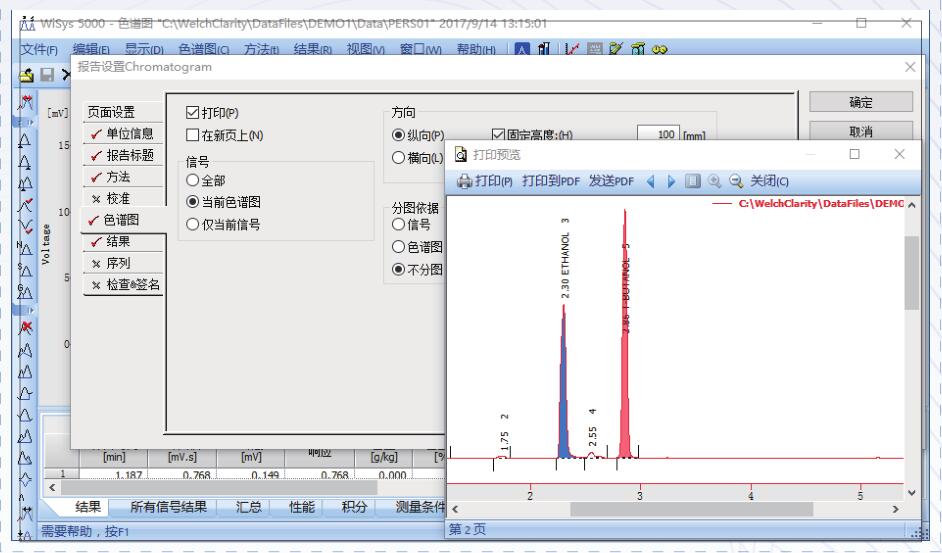Click the WiSys 5000 application title icon
The height and width of the screenshot is (553, 942).
26,24
